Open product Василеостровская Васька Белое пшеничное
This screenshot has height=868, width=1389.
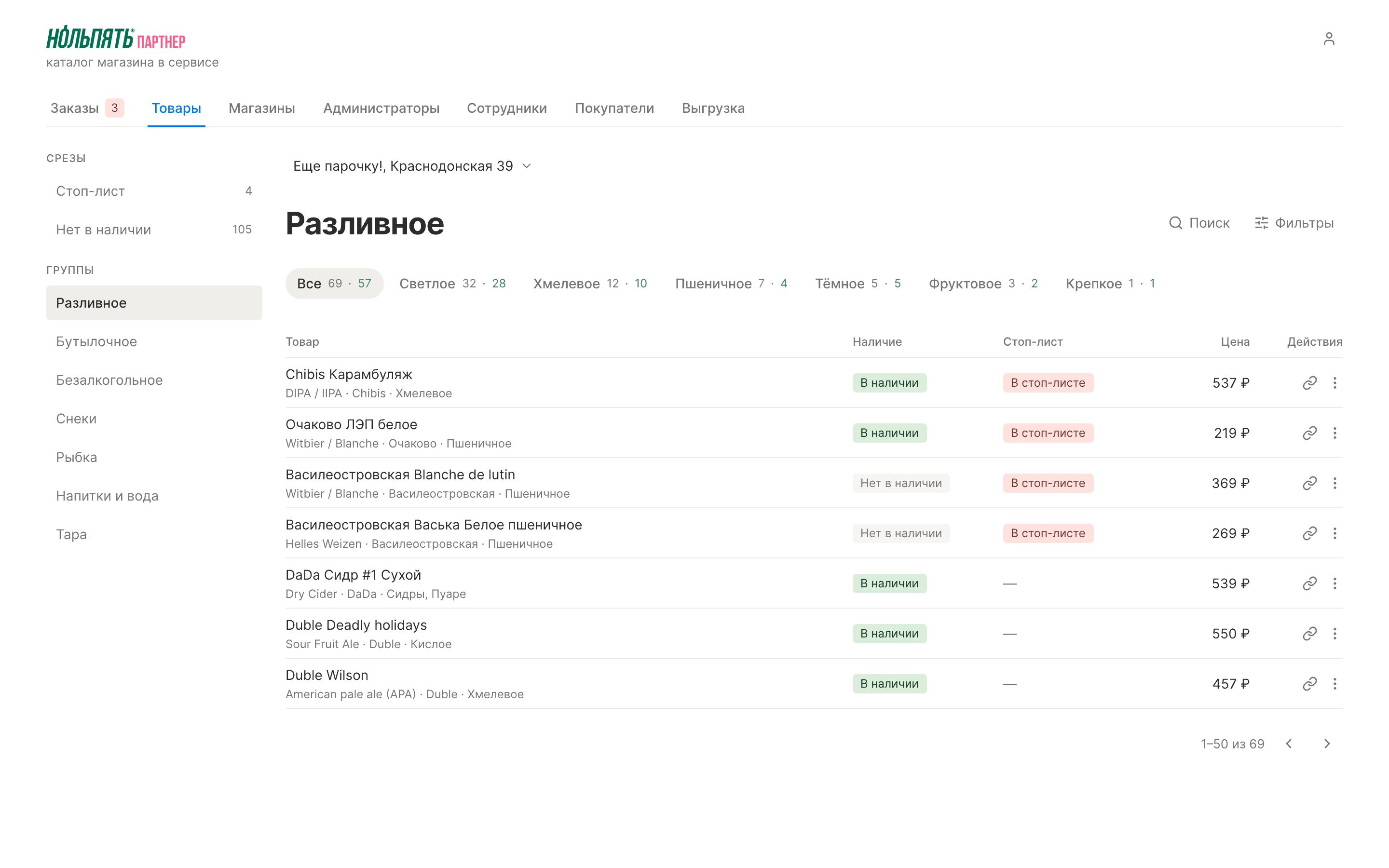point(434,525)
